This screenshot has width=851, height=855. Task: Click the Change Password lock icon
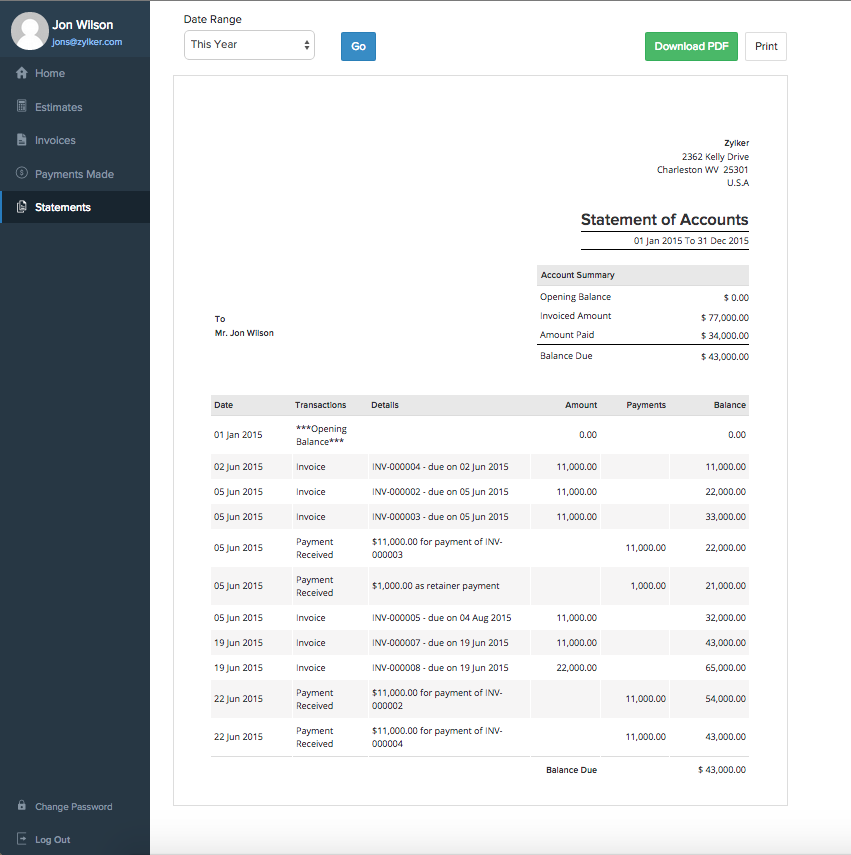[22, 805]
